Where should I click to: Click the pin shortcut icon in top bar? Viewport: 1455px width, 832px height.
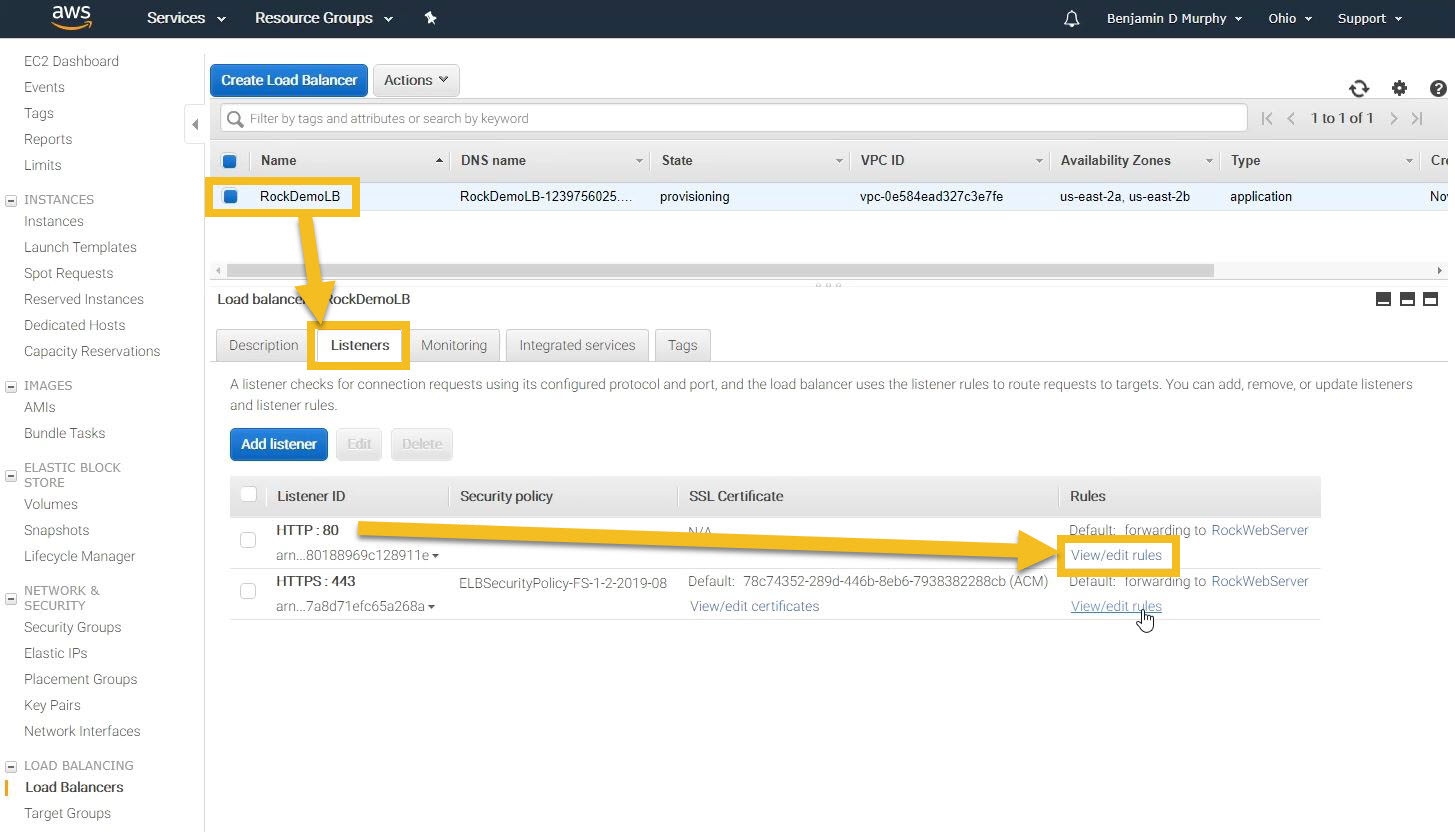[431, 18]
